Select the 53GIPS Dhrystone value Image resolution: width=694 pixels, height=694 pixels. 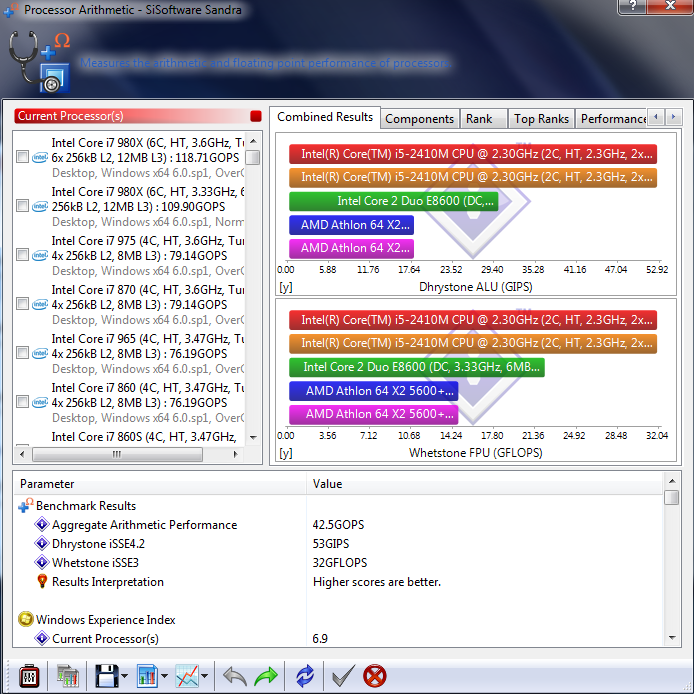[x=331, y=544]
